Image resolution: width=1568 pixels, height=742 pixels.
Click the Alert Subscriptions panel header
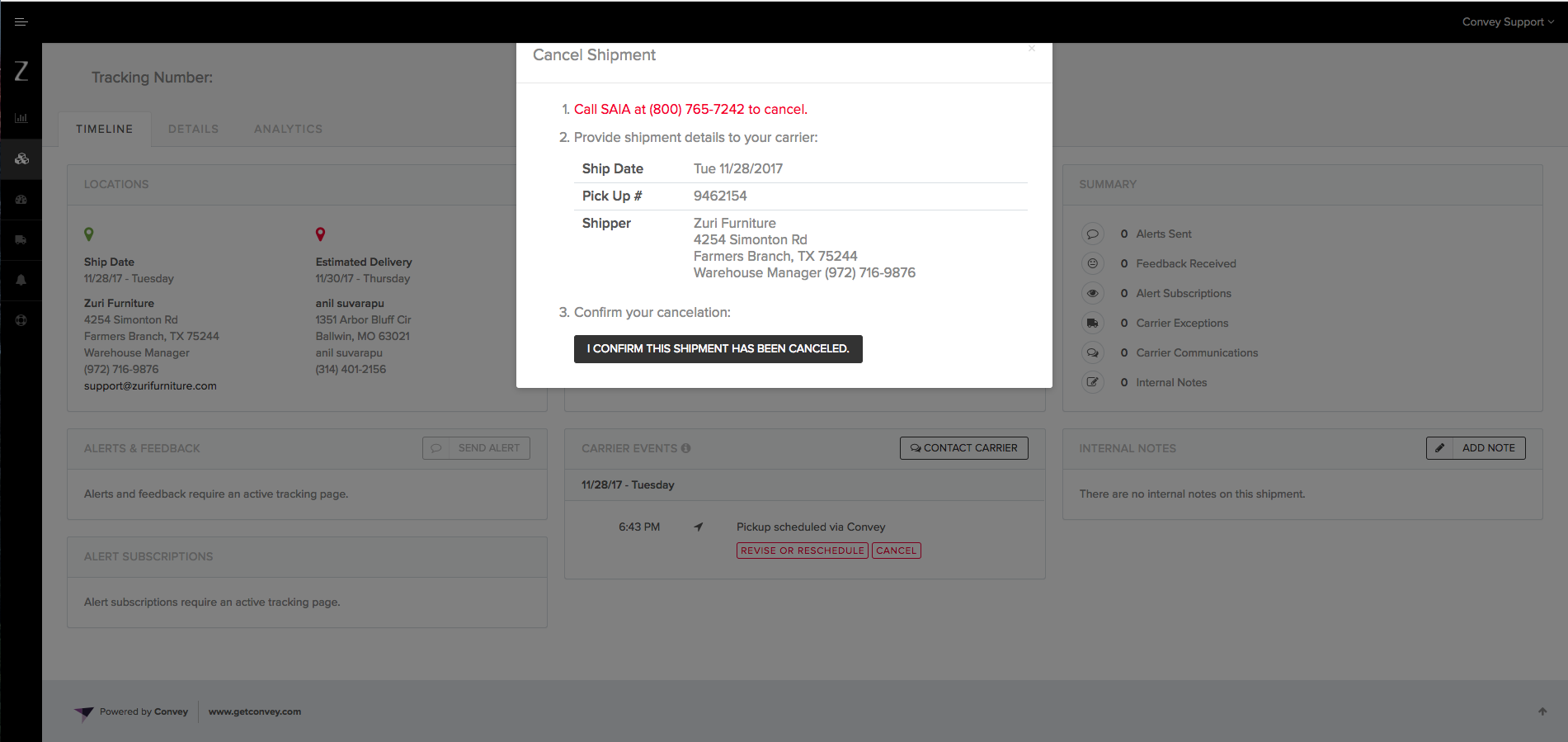tap(307, 557)
